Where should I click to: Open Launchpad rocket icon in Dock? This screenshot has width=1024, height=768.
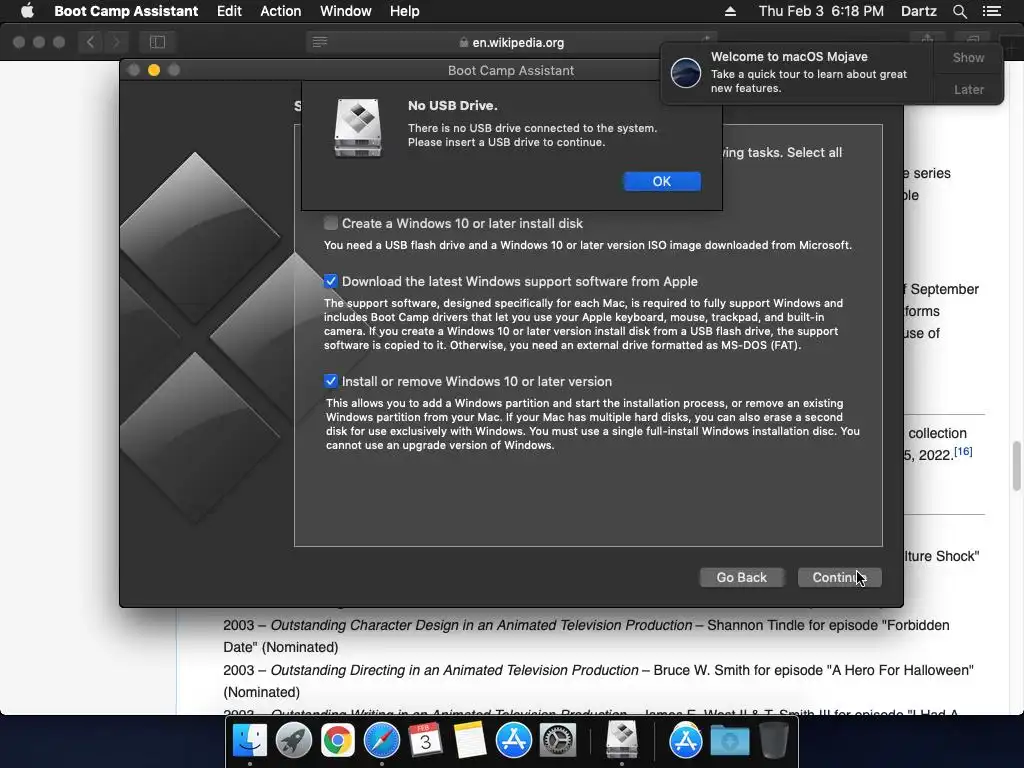(293, 741)
